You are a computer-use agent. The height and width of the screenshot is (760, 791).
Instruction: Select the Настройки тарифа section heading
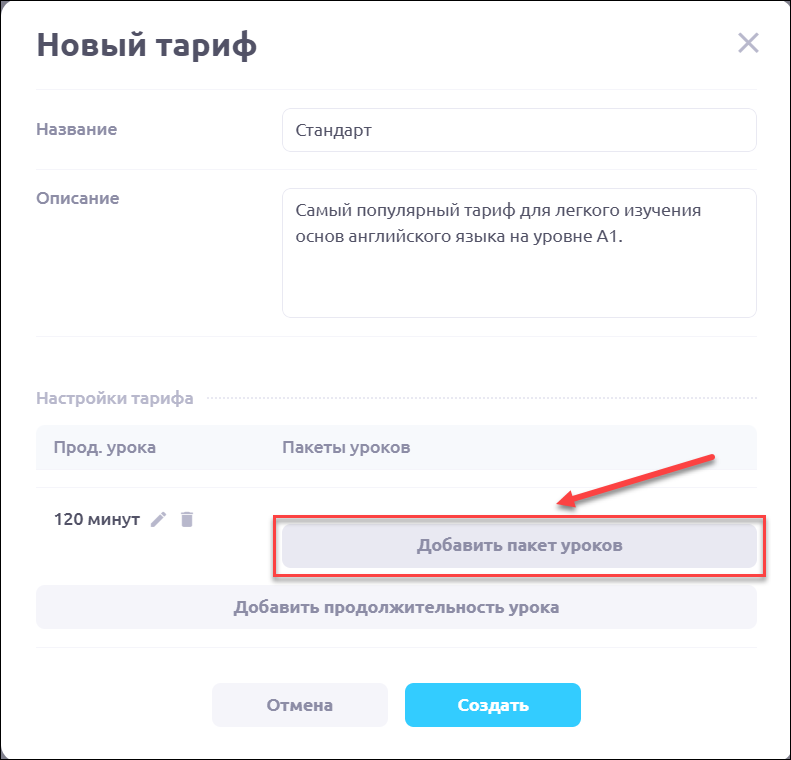click(115, 398)
